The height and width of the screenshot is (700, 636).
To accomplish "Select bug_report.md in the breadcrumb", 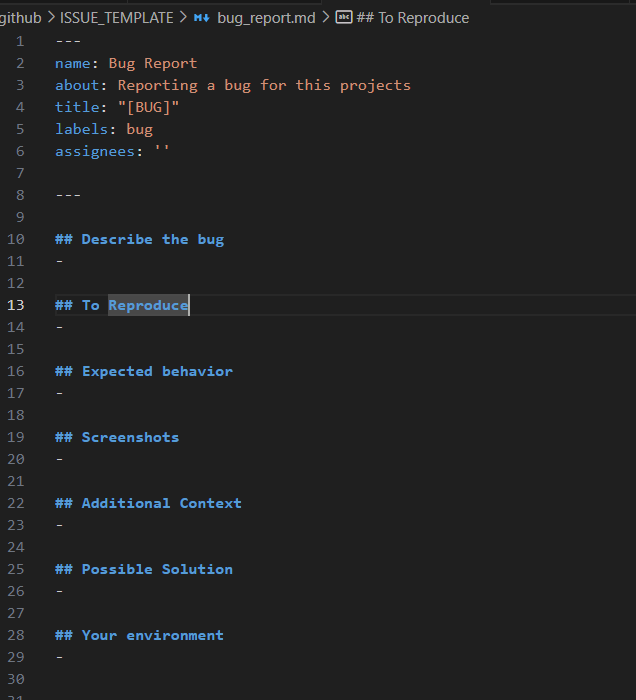I will (266, 18).
